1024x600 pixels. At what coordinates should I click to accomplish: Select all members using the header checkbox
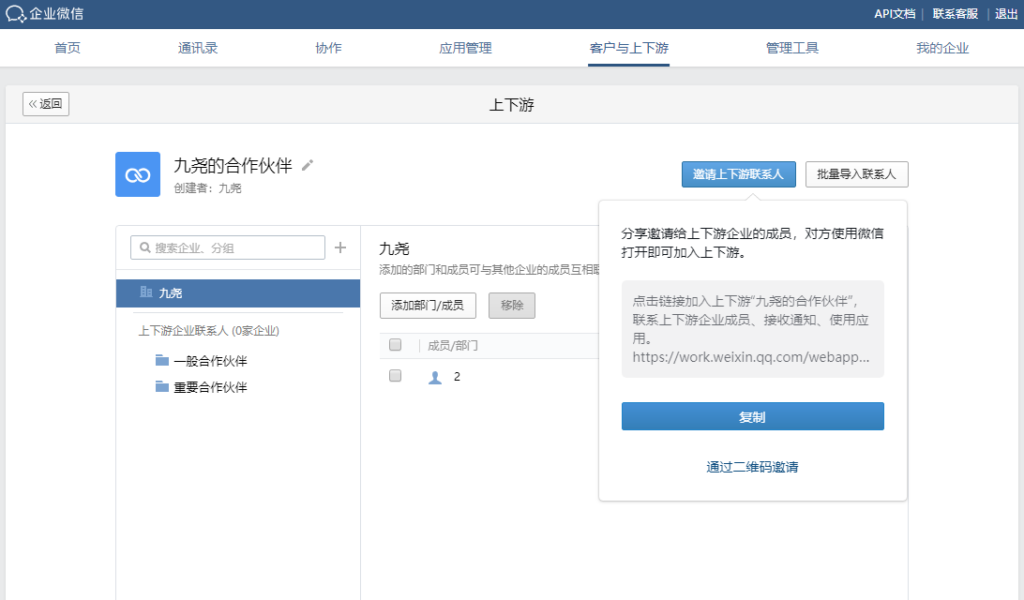pyautogui.click(x=395, y=344)
